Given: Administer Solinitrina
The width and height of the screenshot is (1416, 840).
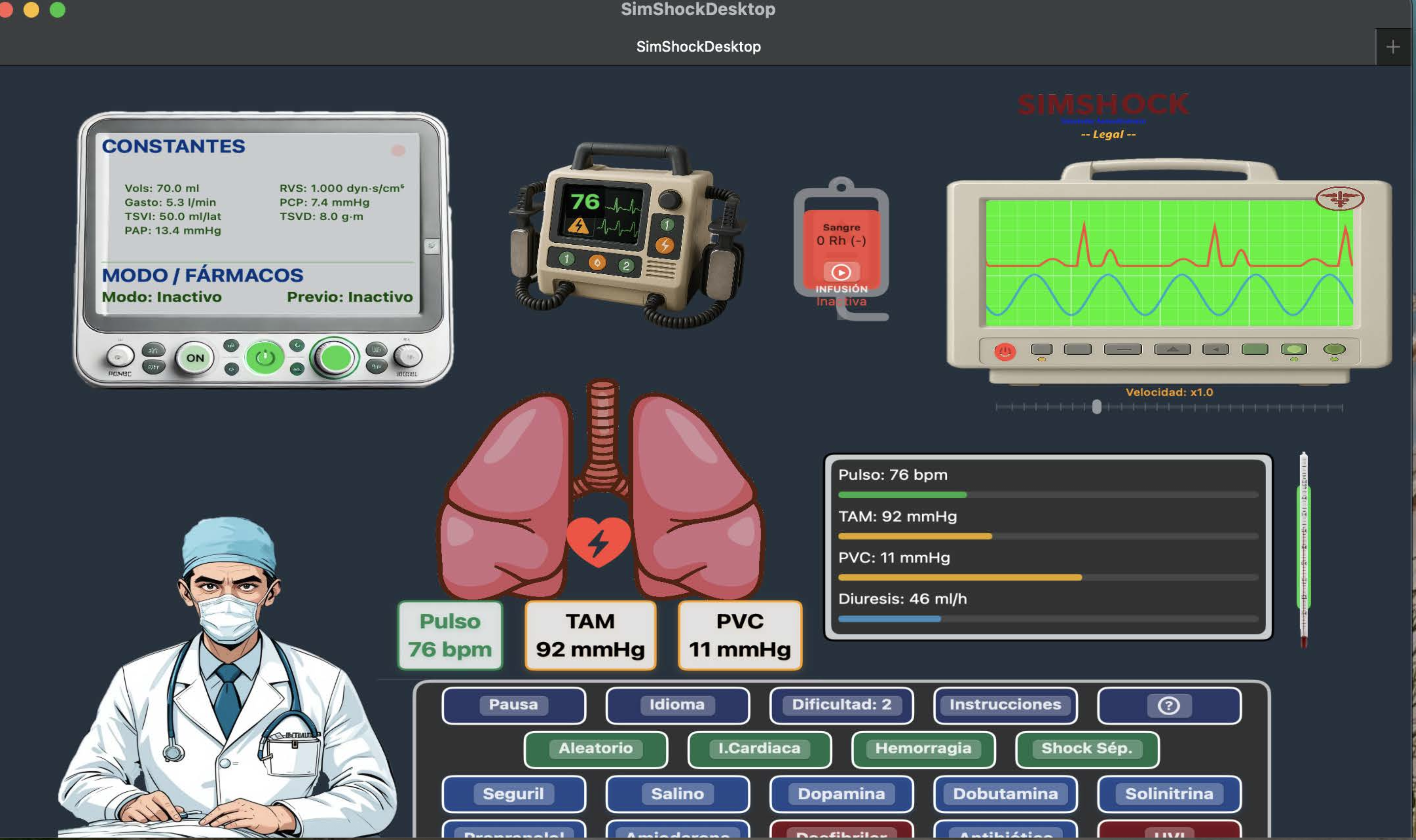Looking at the screenshot, I should coord(1169,794).
